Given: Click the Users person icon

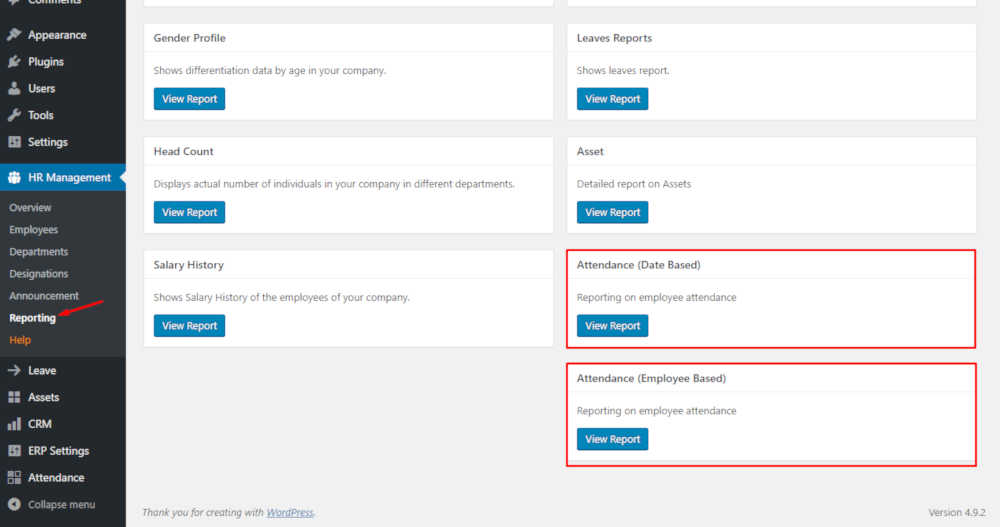Looking at the screenshot, I should pyautogui.click(x=14, y=89).
